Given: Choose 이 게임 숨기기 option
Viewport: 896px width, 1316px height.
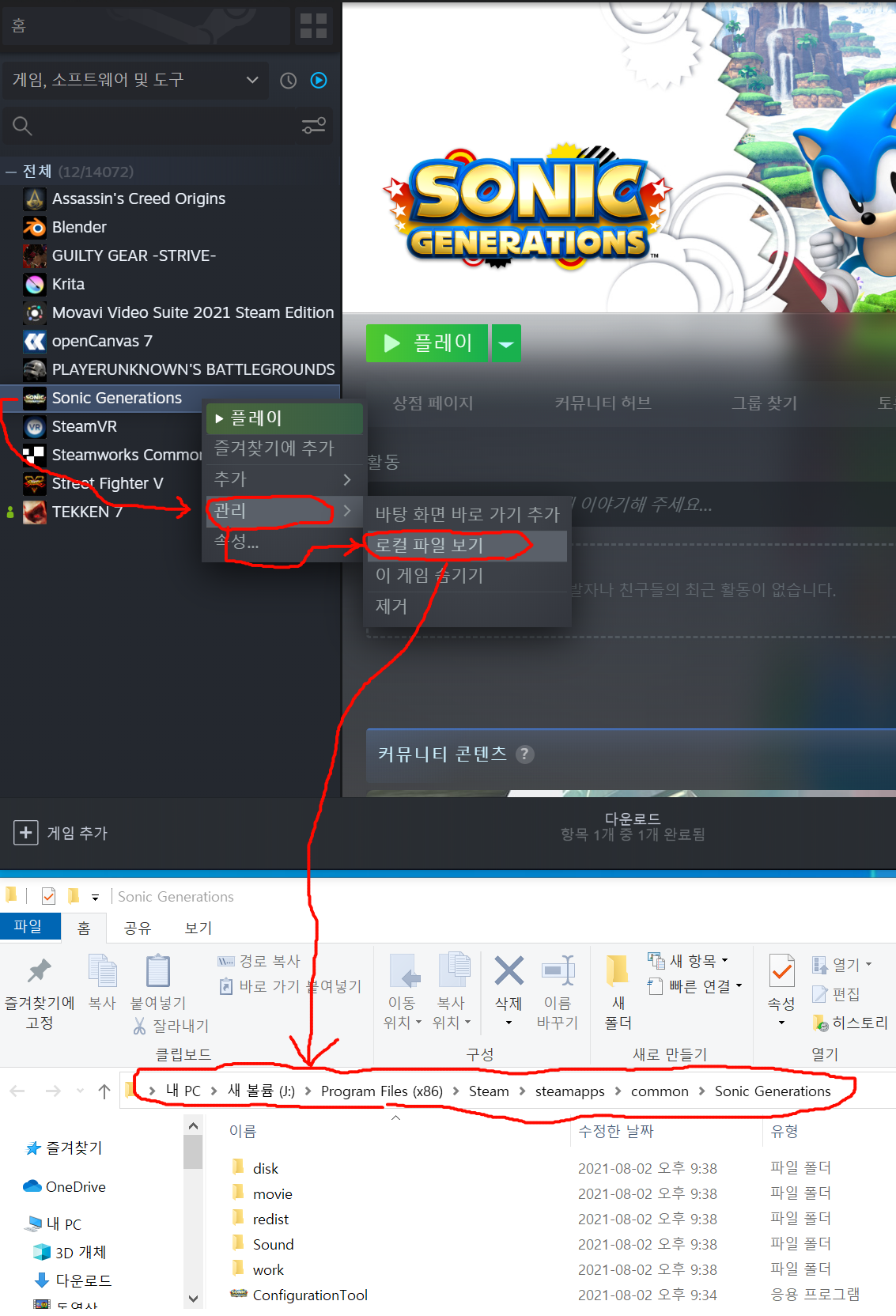Looking at the screenshot, I should [x=467, y=576].
